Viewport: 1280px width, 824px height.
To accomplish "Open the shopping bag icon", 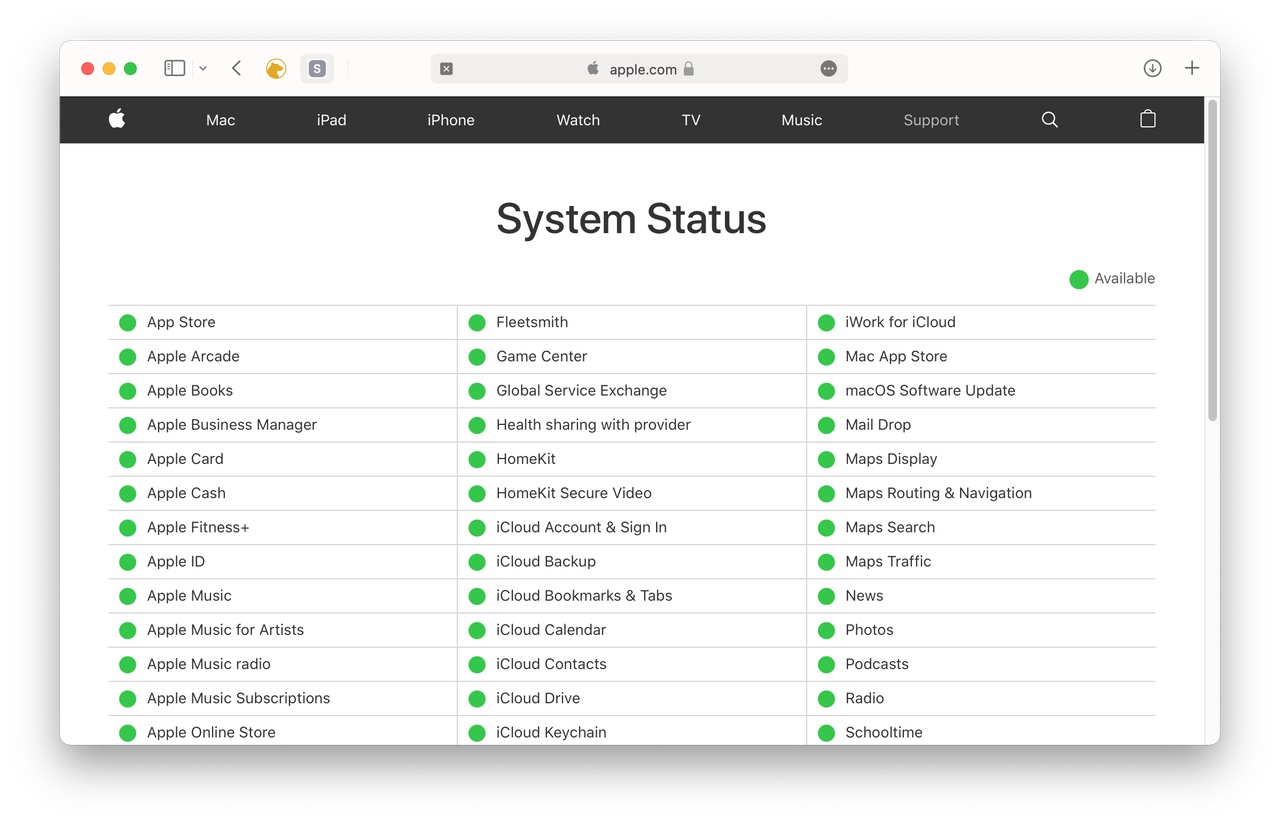I will pos(1148,119).
